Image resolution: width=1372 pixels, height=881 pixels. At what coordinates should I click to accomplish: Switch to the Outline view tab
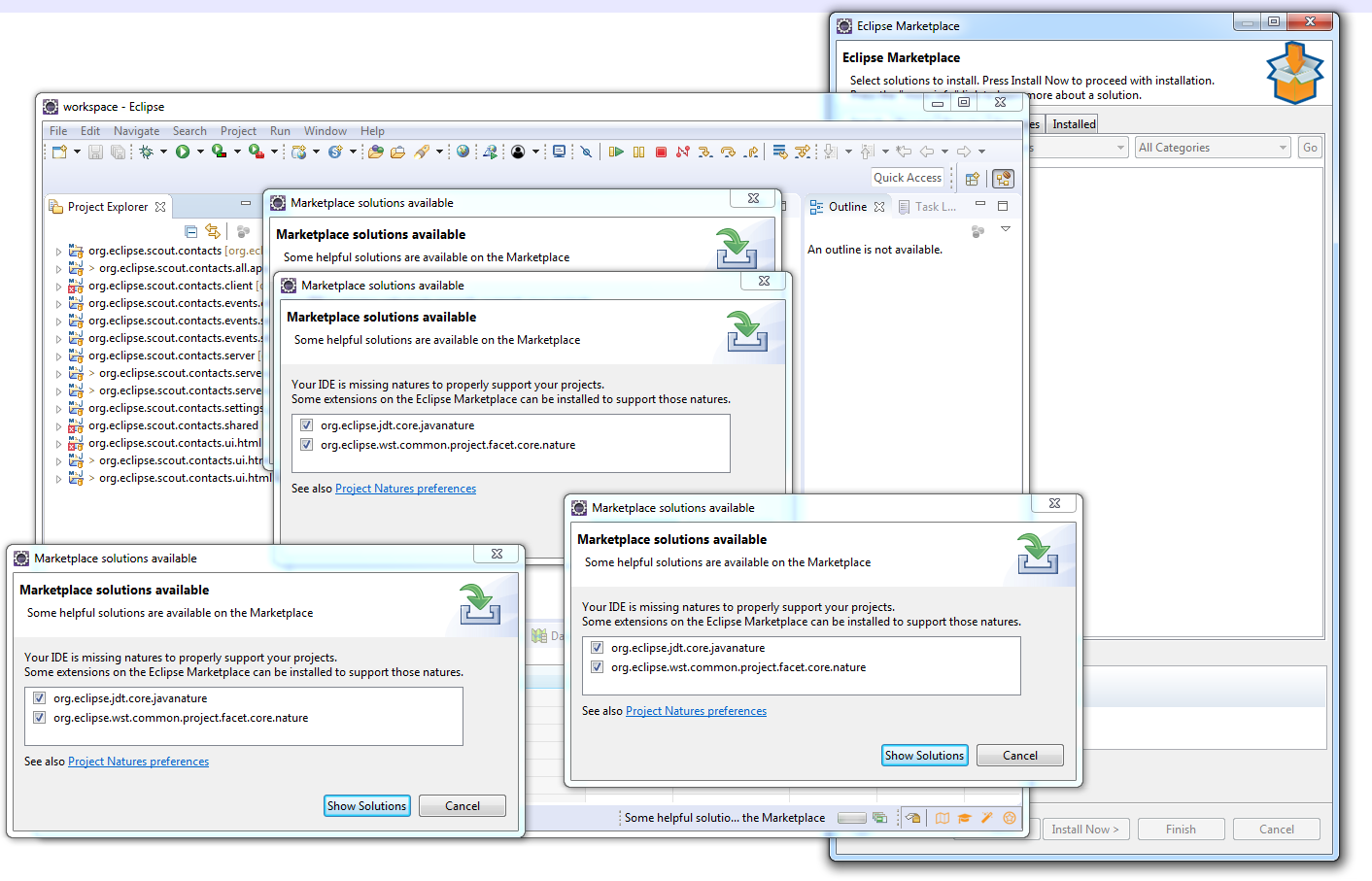pyautogui.click(x=847, y=207)
